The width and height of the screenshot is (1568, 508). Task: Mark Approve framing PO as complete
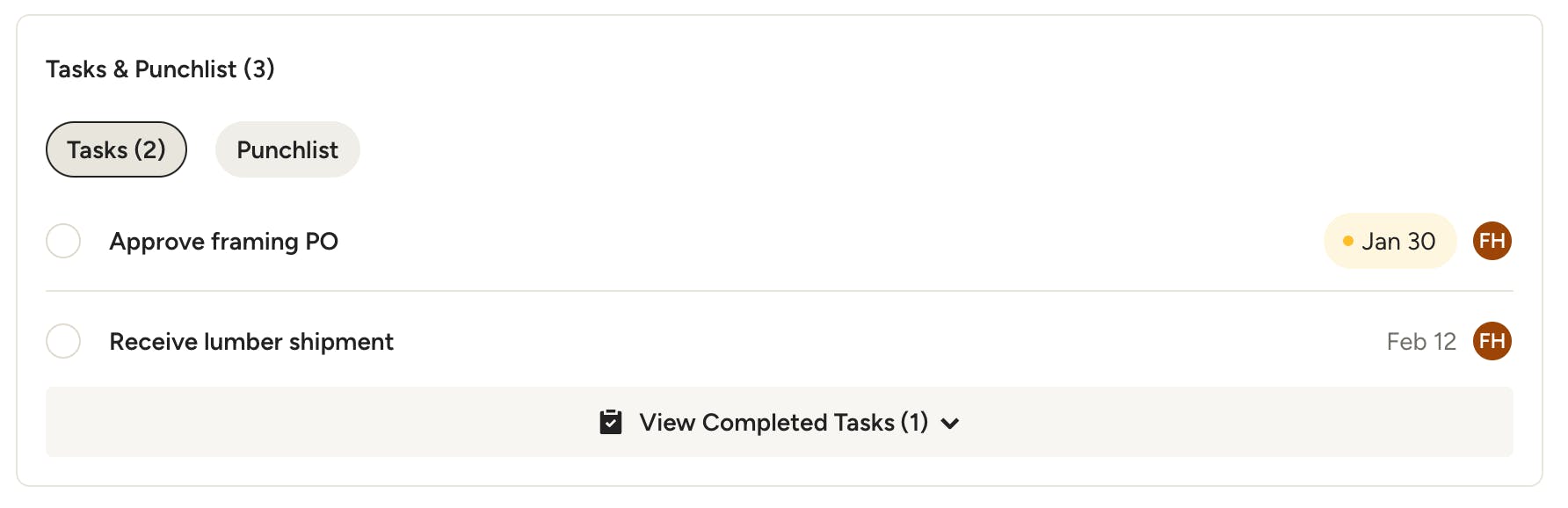tap(63, 241)
